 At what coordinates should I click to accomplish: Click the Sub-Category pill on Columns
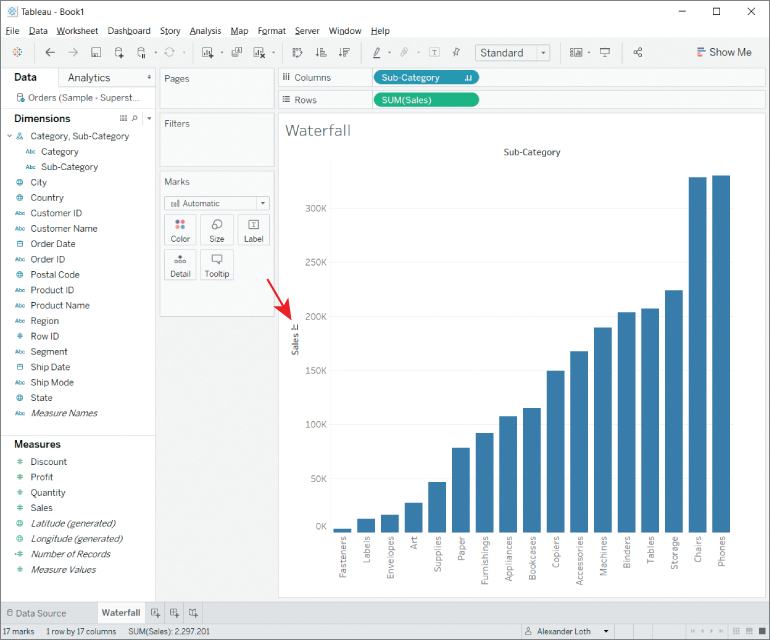pyautogui.click(x=426, y=78)
